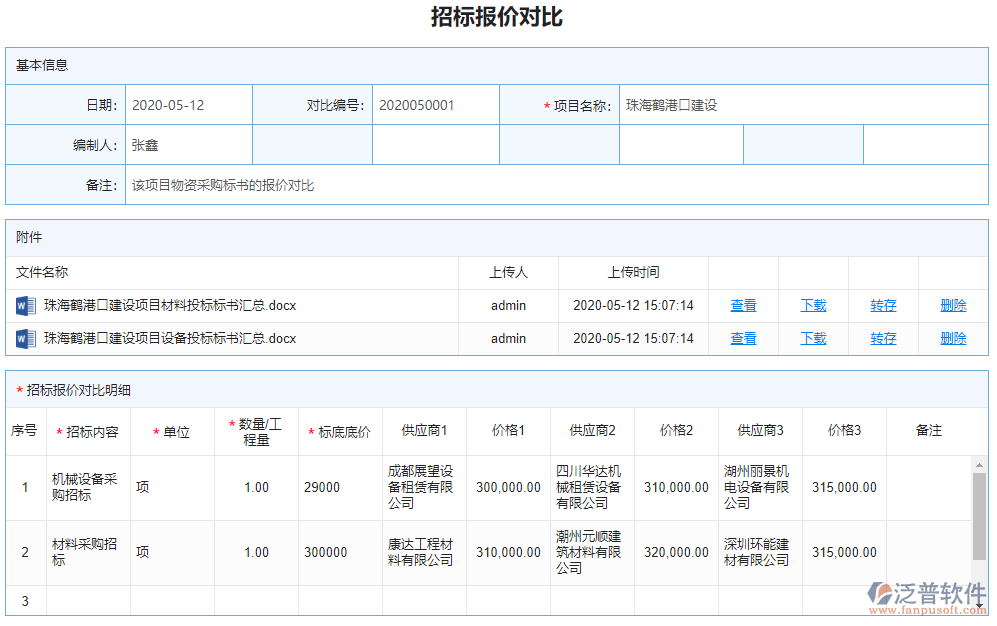This screenshot has height=626, width=997.
Task: Click the 日期 field showing 2020-05-12
Action: point(189,104)
